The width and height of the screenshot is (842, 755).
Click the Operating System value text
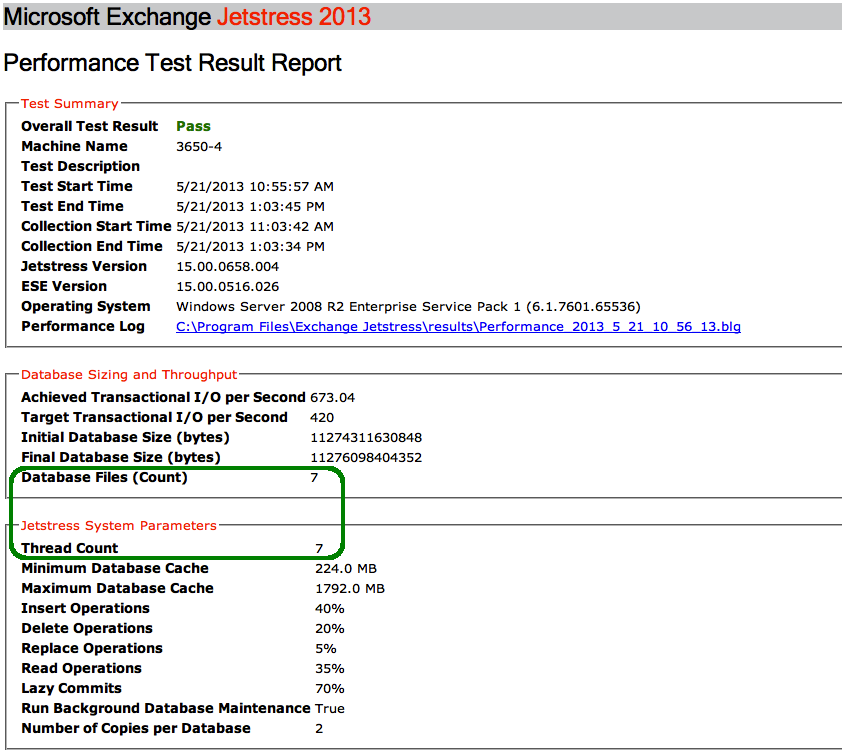(408, 307)
